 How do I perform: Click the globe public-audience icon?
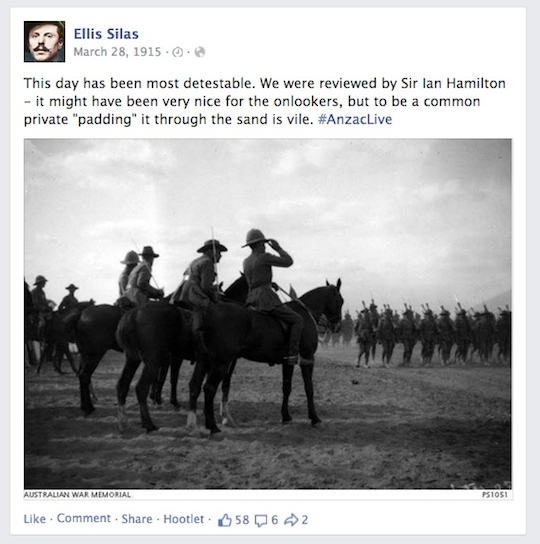click(x=200, y=52)
